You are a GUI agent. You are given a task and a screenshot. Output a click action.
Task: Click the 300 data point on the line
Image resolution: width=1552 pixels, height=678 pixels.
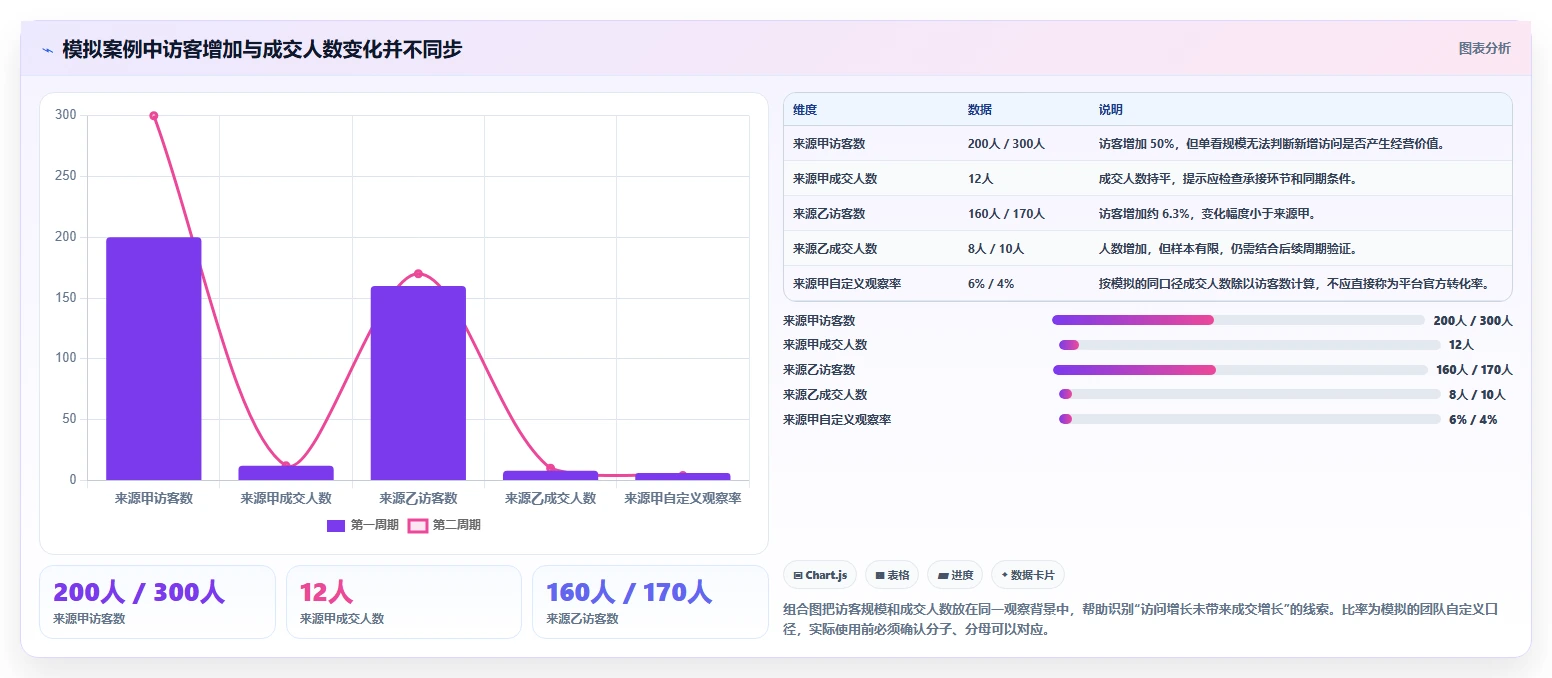click(154, 116)
